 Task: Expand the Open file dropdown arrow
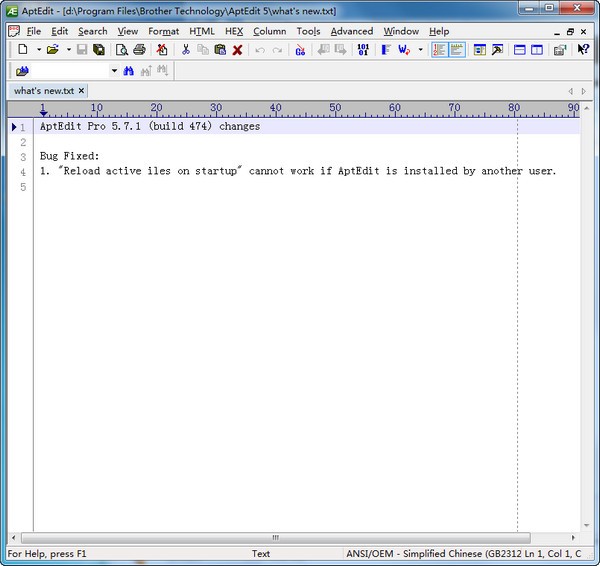point(68,50)
